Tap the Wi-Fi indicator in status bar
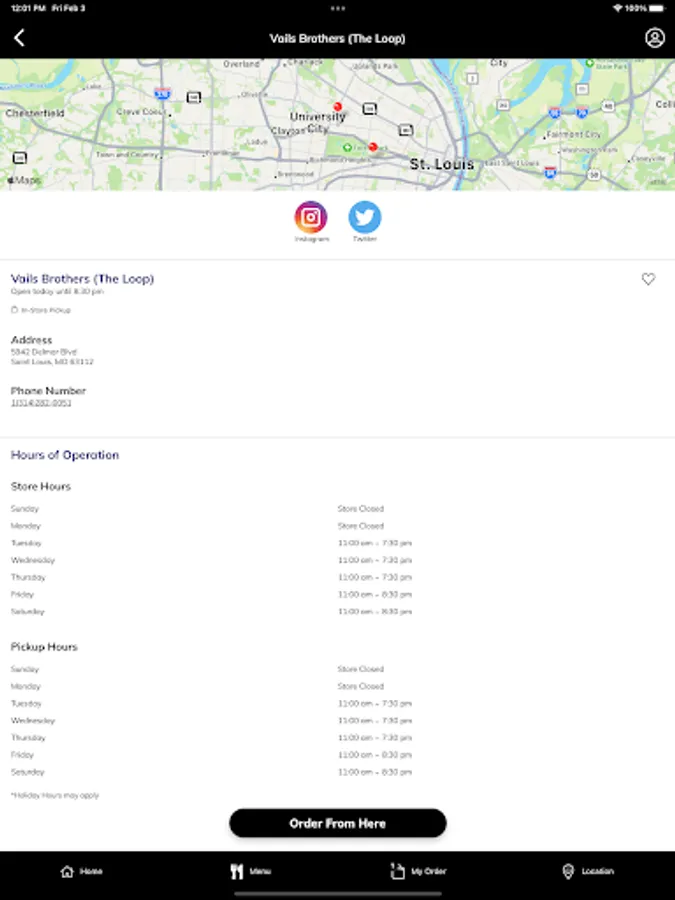 click(618, 8)
